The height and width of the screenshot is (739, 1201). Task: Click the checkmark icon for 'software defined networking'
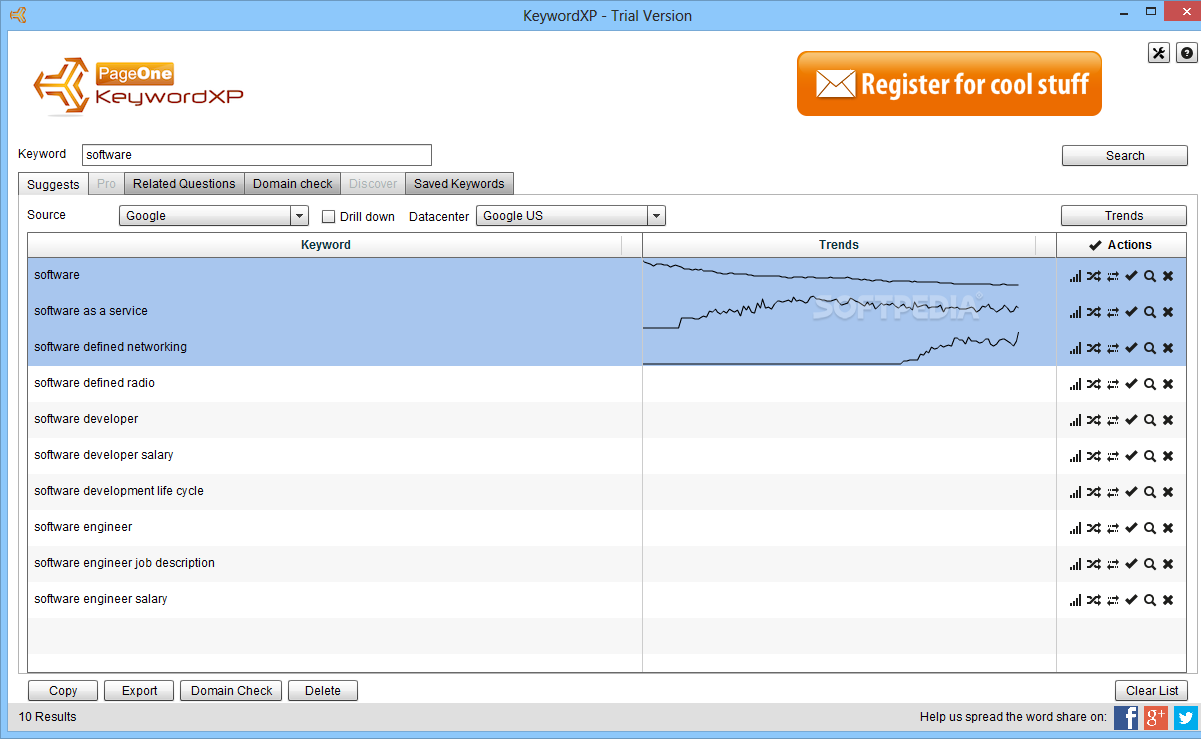1131,348
